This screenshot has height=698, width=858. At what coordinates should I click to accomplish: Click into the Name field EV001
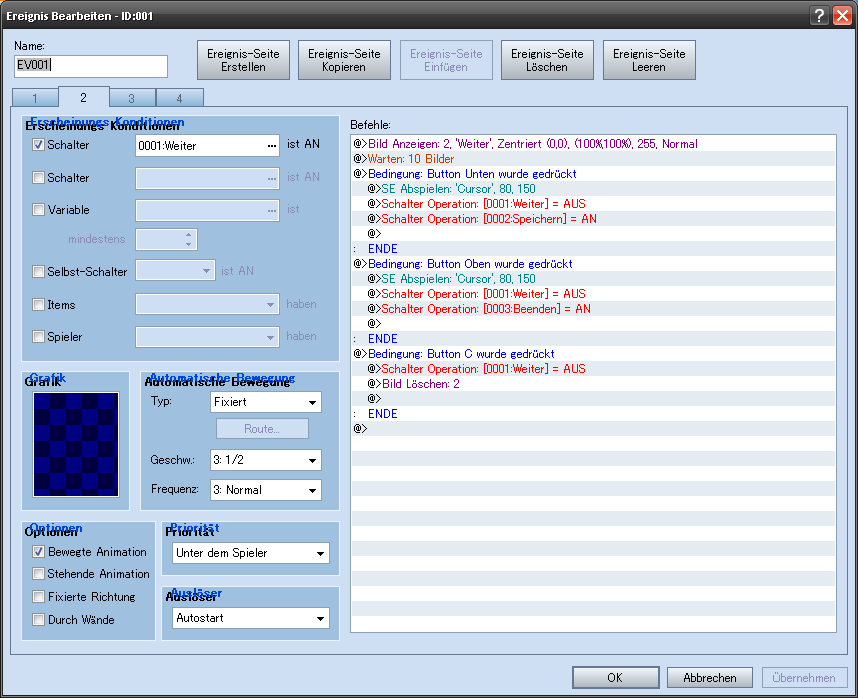[x=91, y=65]
